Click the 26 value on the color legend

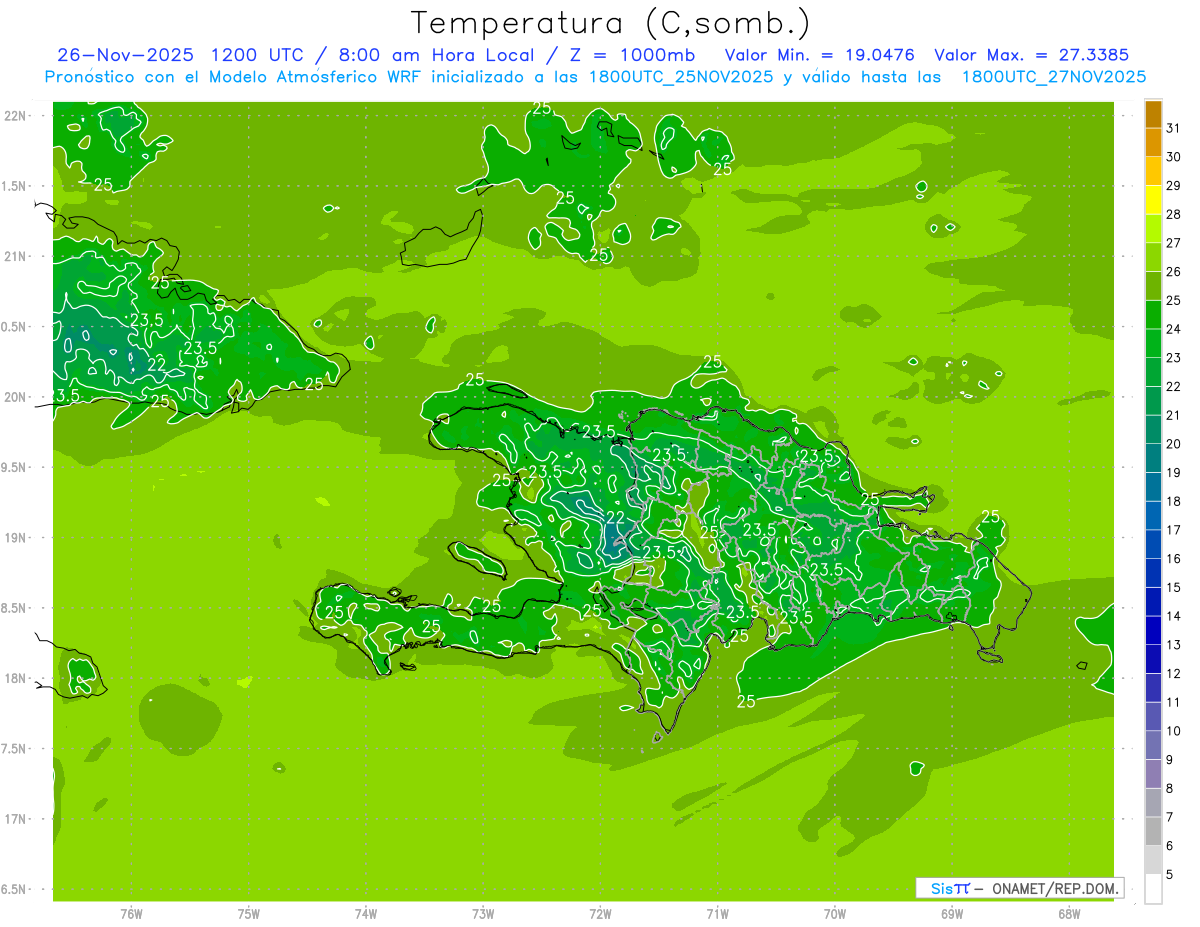[x=1173, y=271]
